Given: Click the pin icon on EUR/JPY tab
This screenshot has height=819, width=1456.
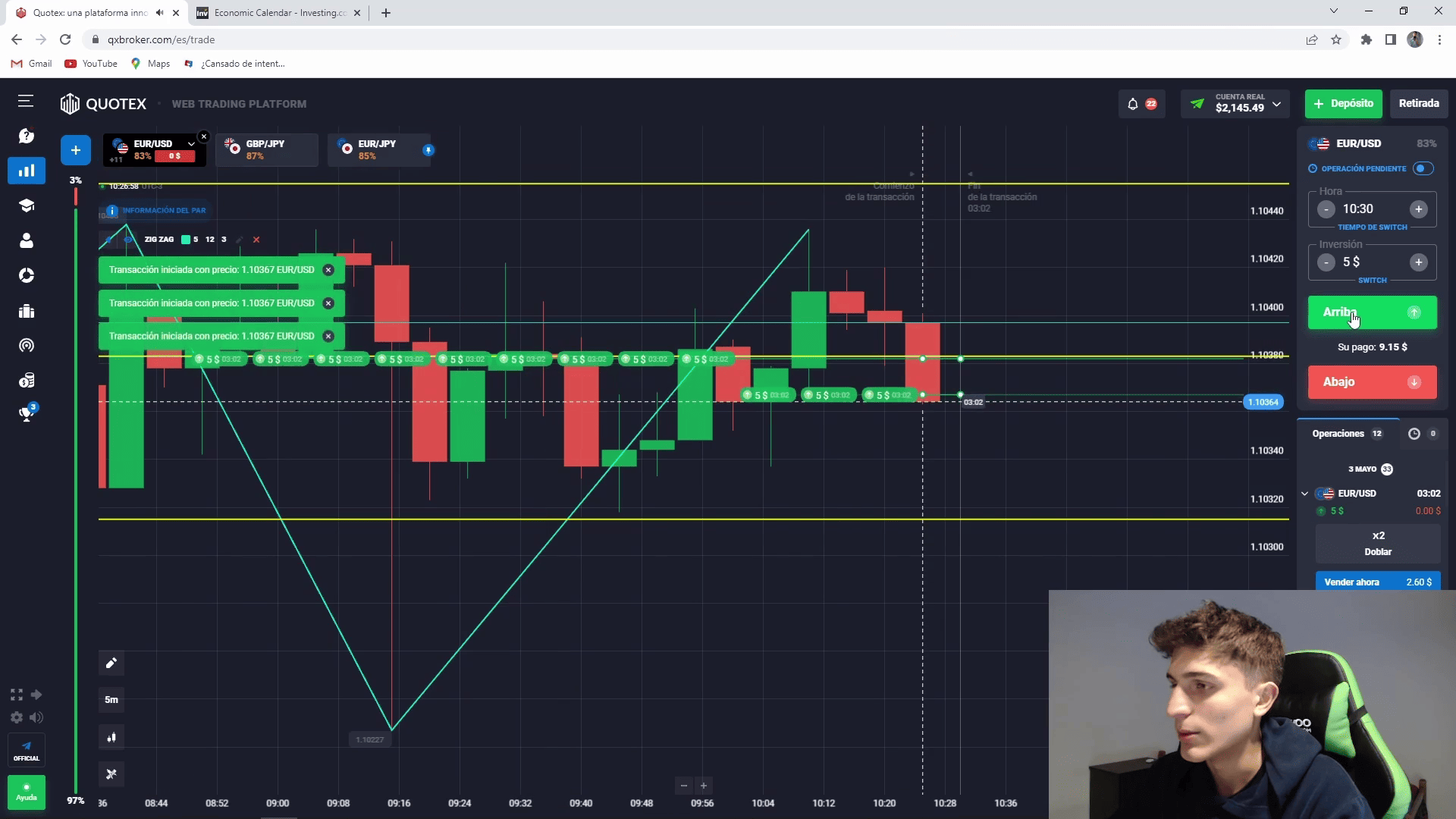Looking at the screenshot, I should [x=428, y=150].
